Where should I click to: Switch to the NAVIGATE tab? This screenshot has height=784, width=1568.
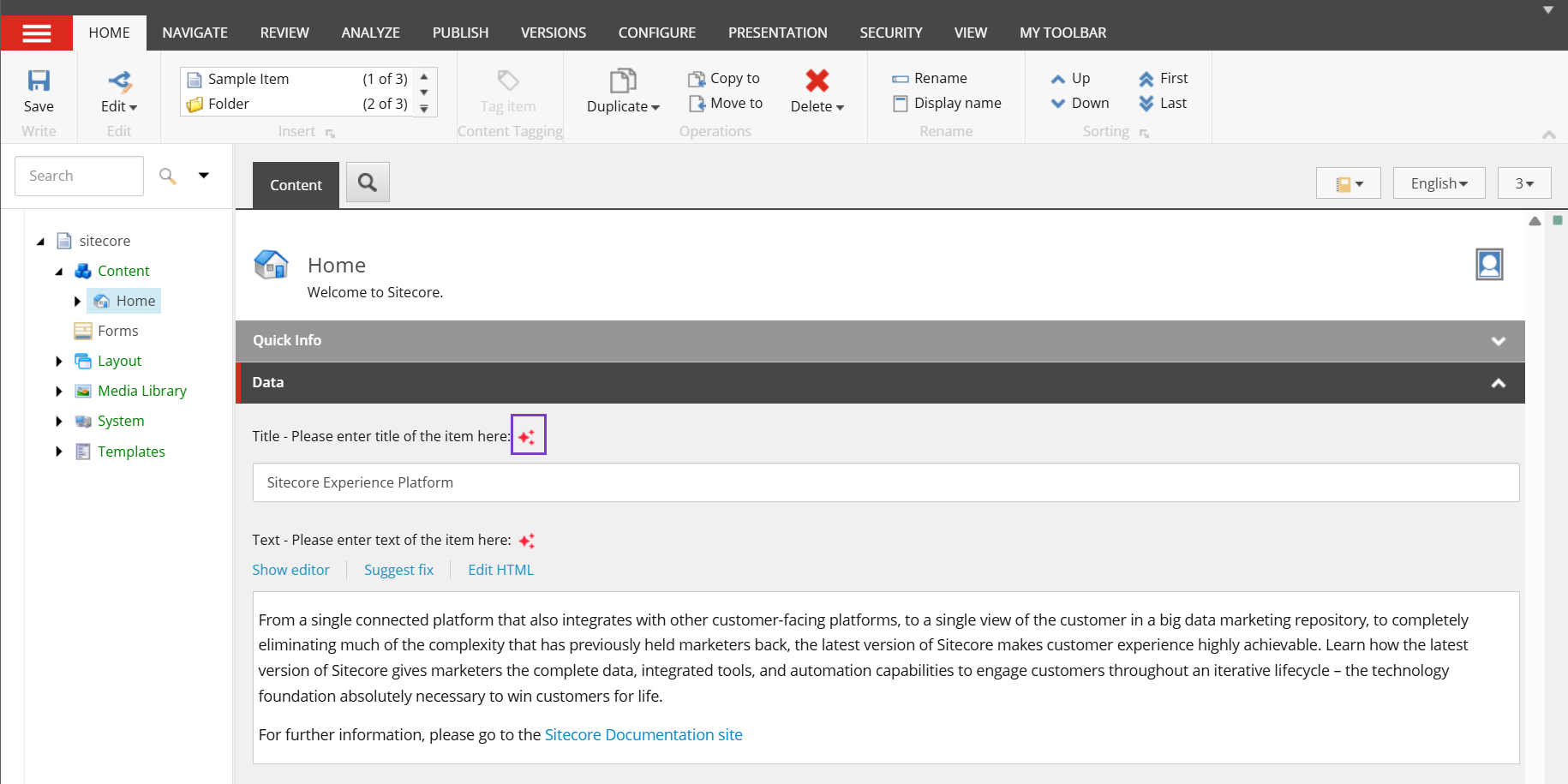[x=195, y=33]
